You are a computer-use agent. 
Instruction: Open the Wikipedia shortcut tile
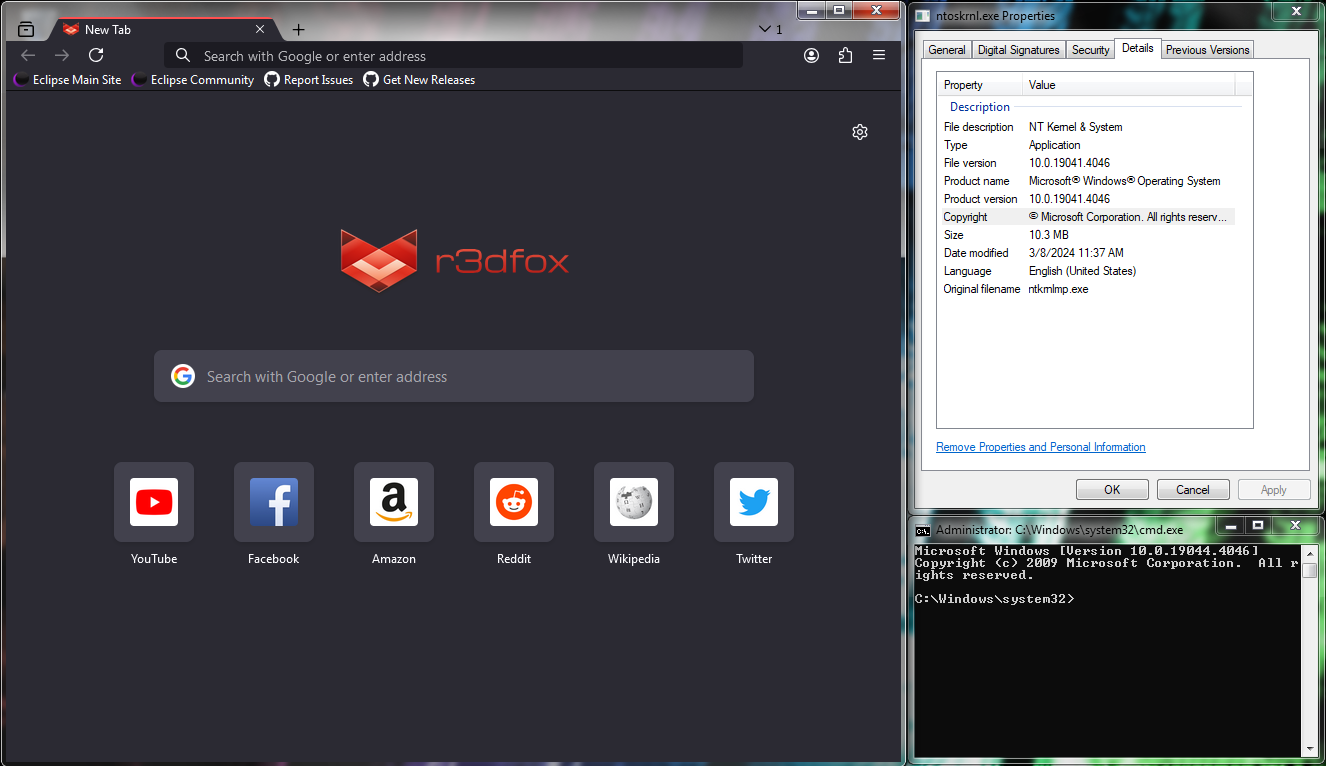(x=634, y=502)
